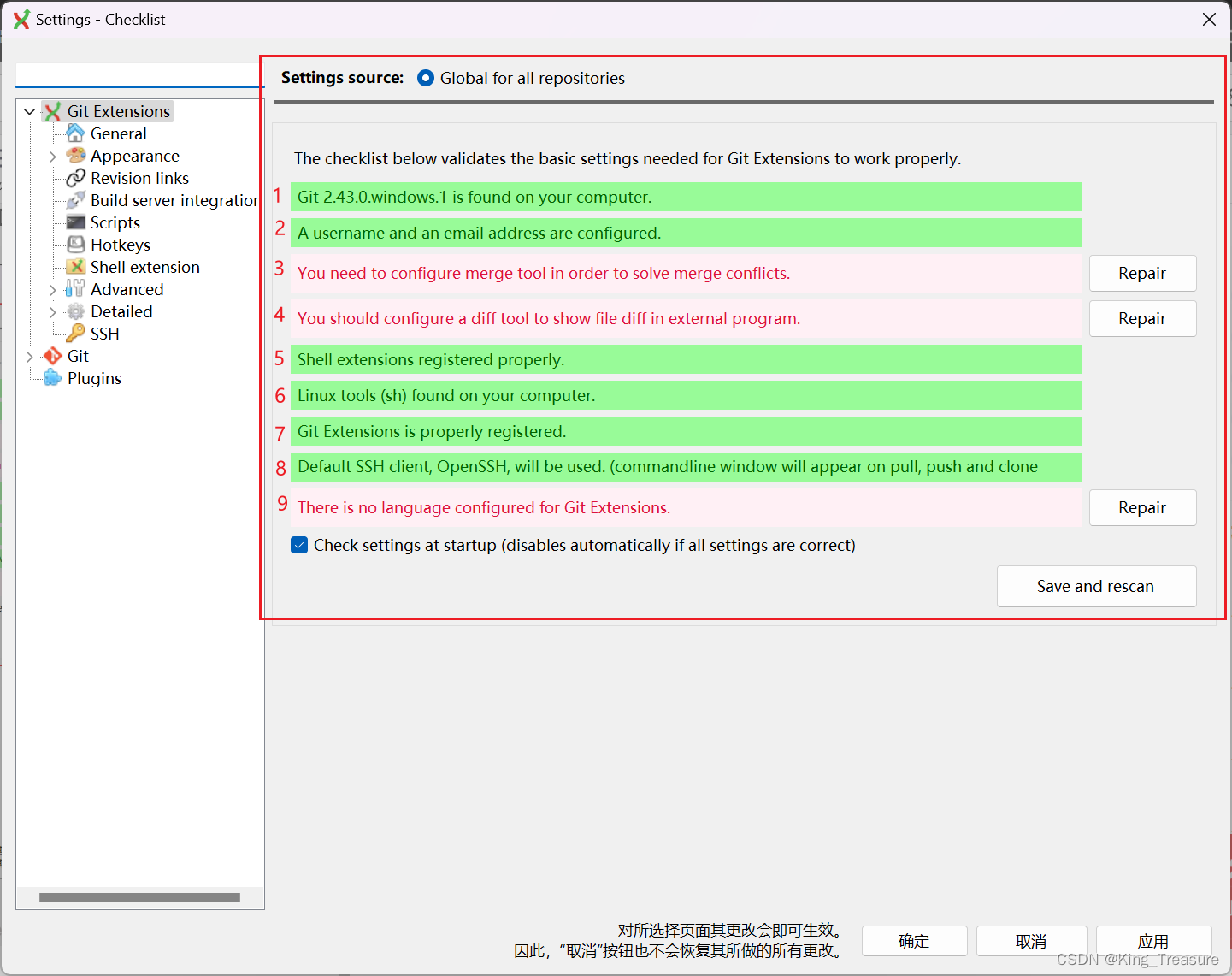This screenshot has width=1232, height=976.
Task: Click the Git diamond logo icon
Action: [53, 356]
